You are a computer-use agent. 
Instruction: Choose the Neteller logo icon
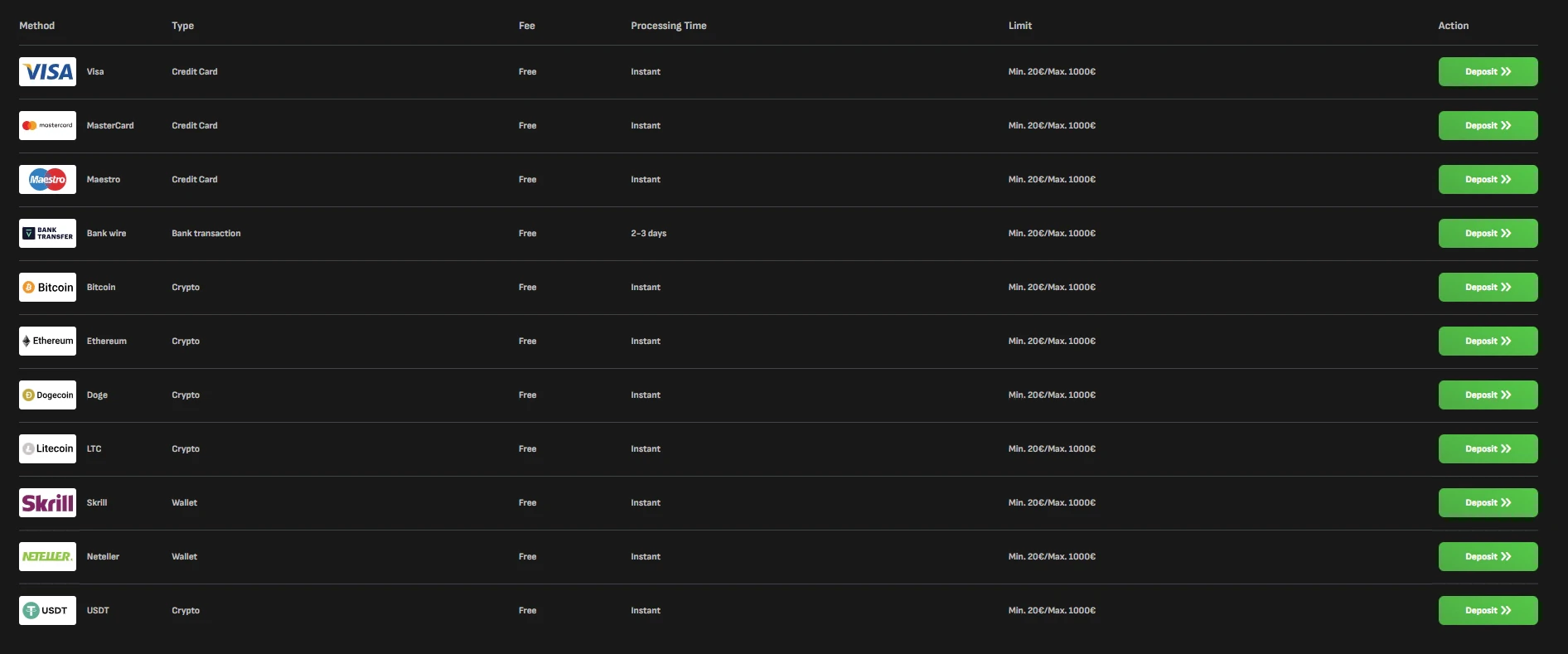(47, 557)
